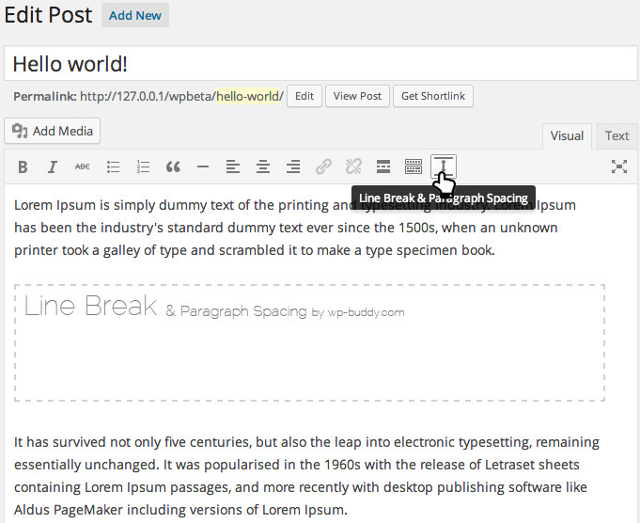The width and height of the screenshot is (640, 523).
Task: Center align the text
Action: [x=263, y=167]
